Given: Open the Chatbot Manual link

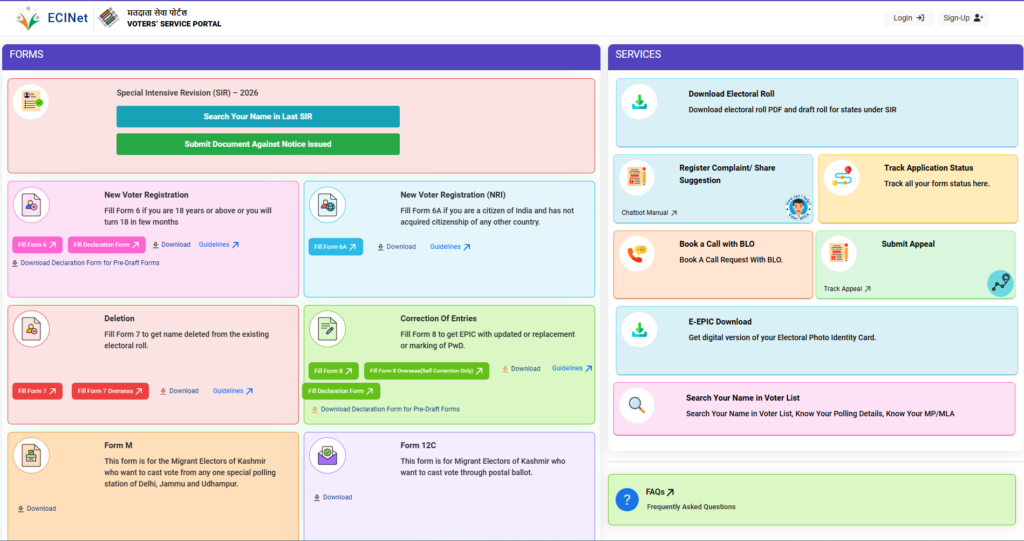Looking at the screenshot, I should 649,213.
